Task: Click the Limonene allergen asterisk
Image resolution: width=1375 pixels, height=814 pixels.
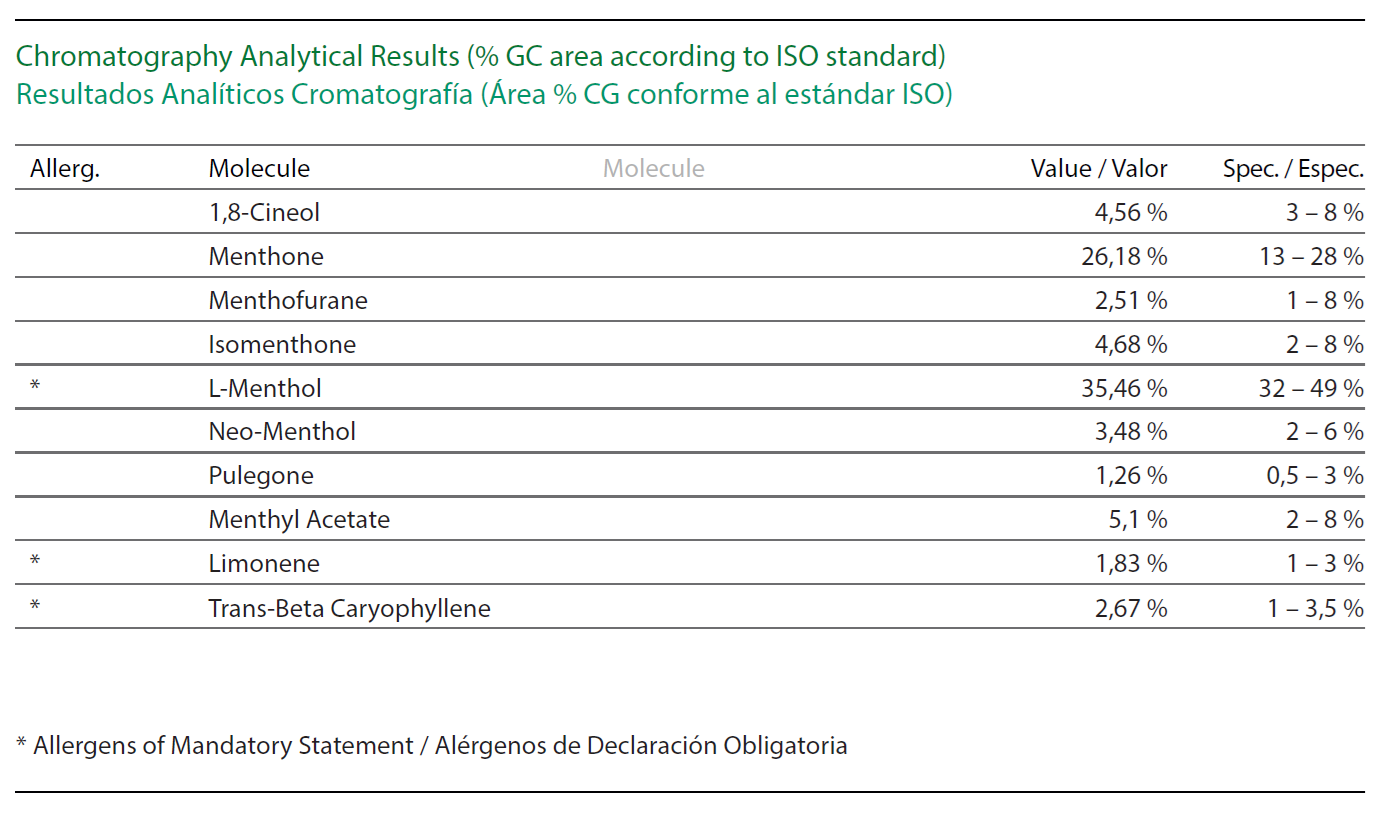Action: point(35,562)
